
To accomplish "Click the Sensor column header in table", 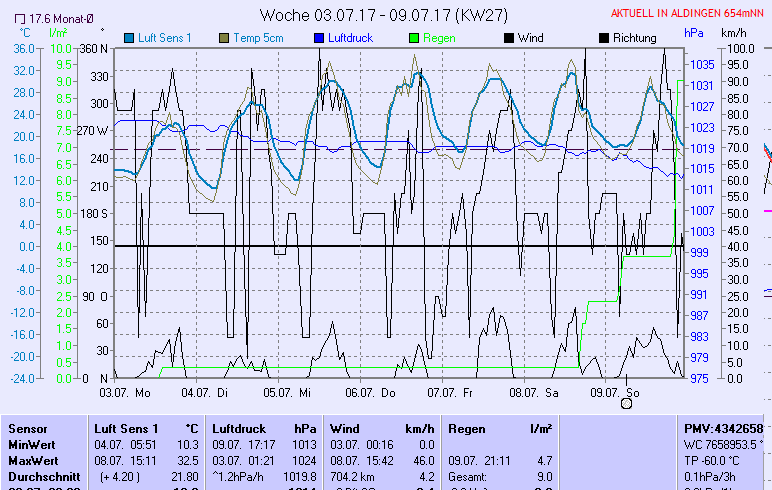I will [28, 428].
